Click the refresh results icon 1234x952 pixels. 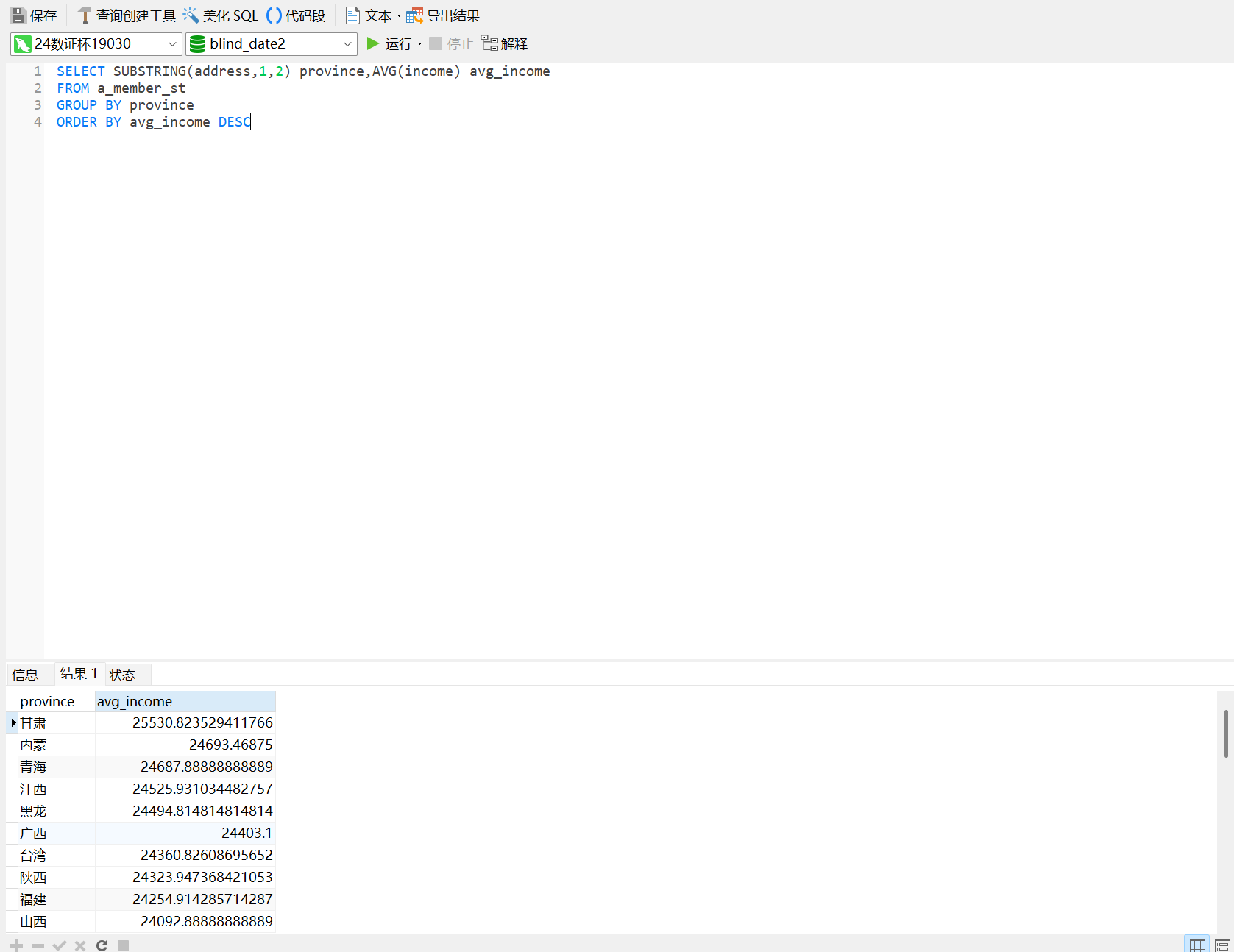(102, 945)
